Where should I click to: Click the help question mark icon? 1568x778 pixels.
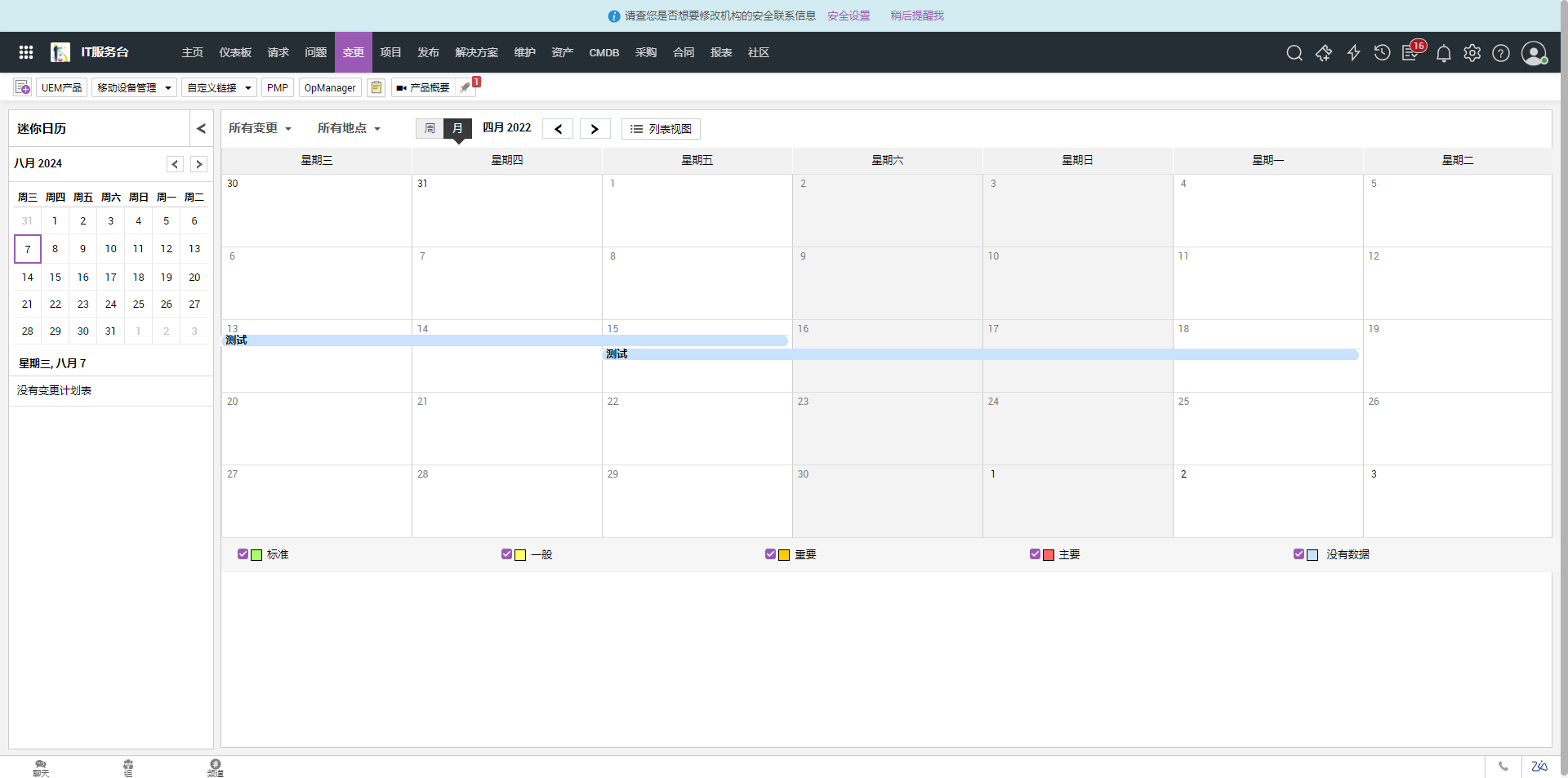tap(1500, 53)
